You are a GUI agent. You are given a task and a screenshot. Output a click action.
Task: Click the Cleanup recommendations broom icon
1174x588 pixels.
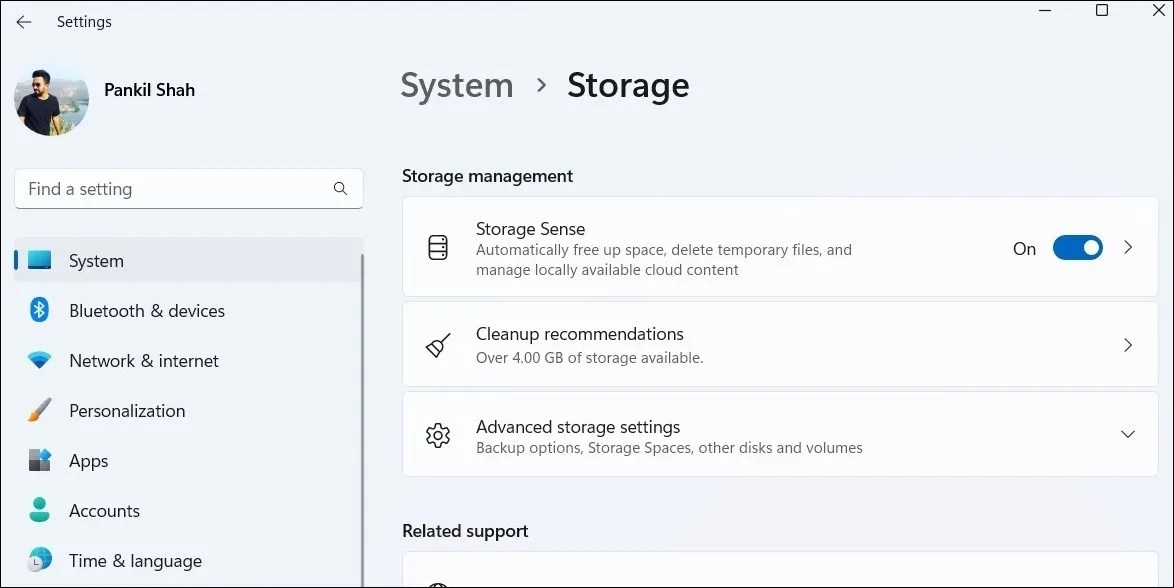pyautogui.click(x=437, y=344)
